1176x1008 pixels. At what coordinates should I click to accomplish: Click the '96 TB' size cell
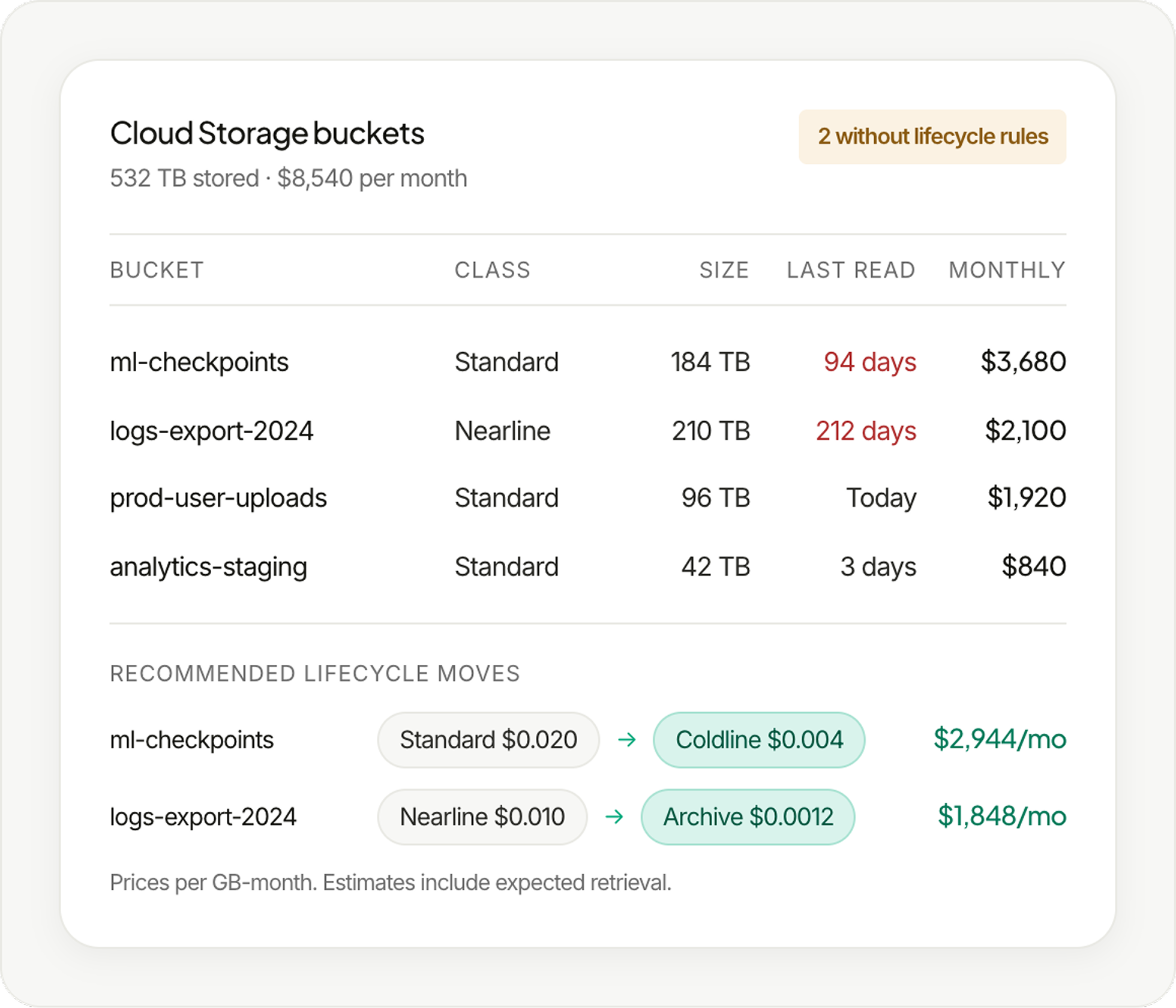(x=716, y=498)
